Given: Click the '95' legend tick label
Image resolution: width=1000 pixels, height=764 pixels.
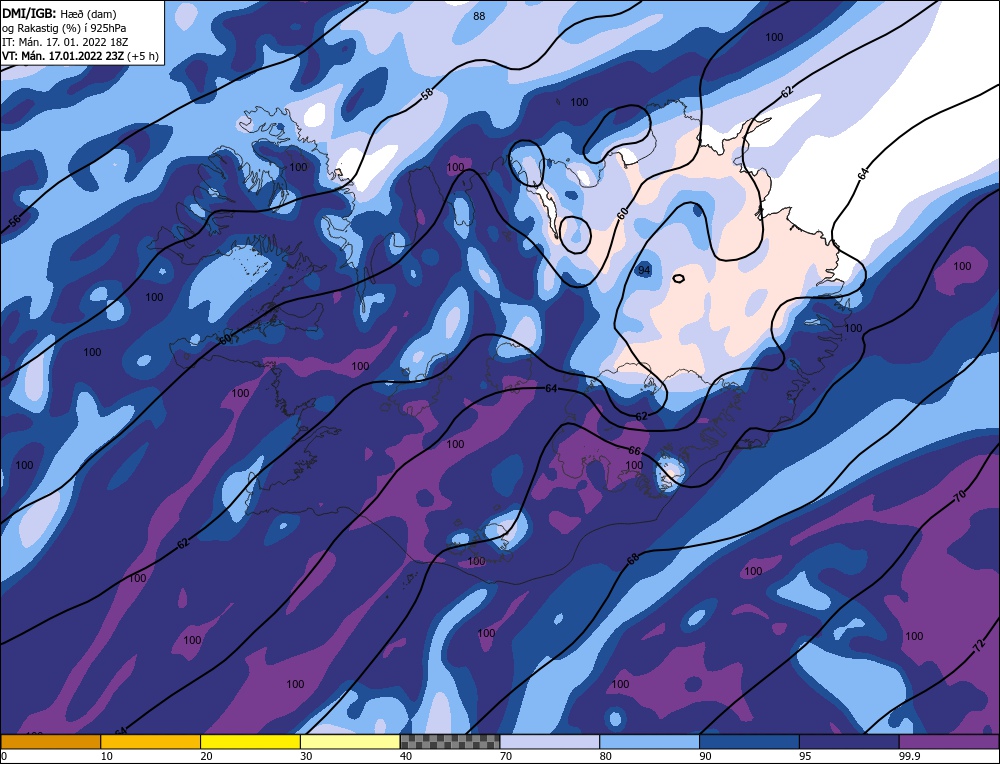Looking at the screenshot, I should [805, 756].
